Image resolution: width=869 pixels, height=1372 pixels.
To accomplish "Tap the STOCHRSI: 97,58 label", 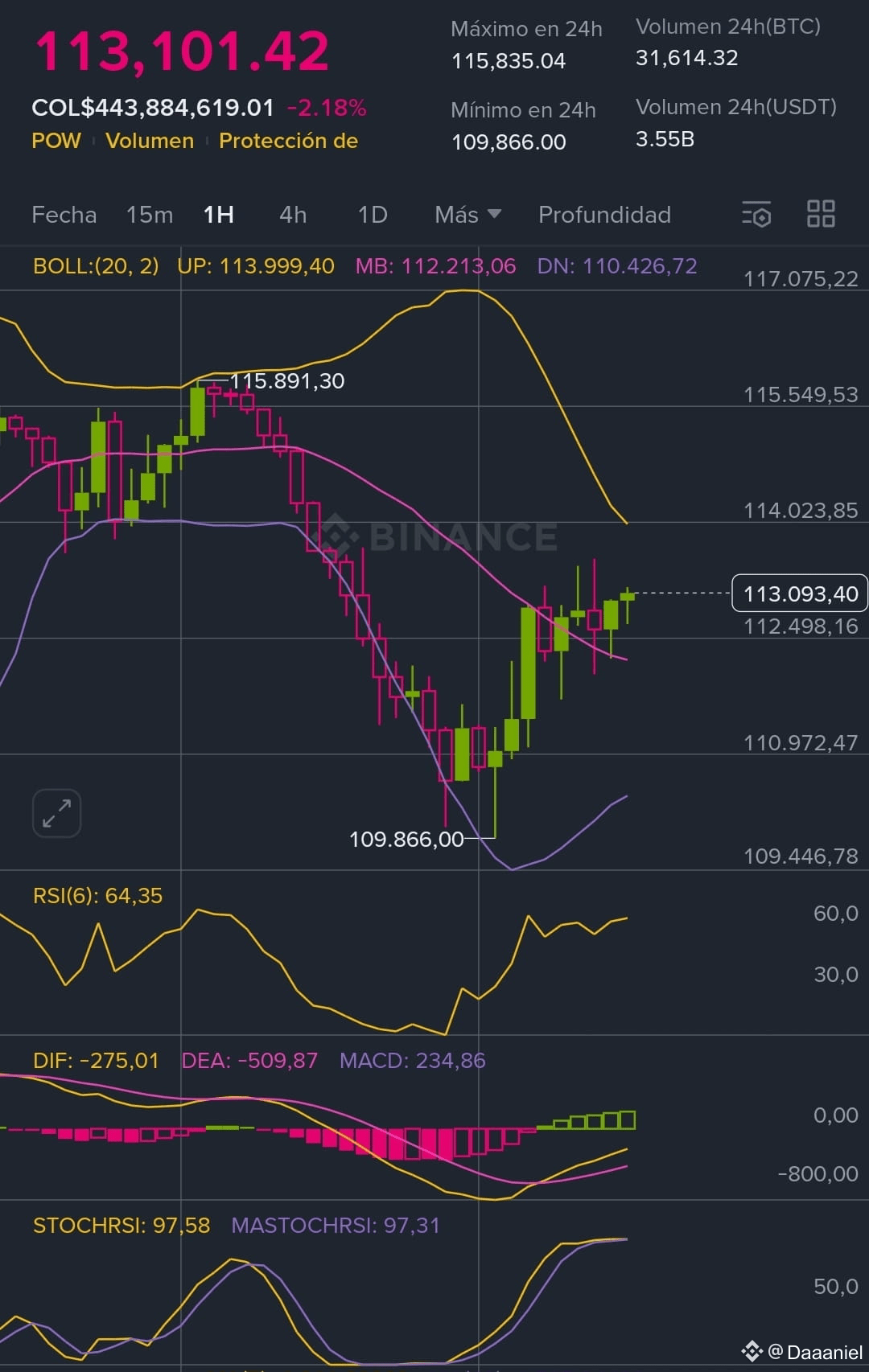I will pos(121,1226).
